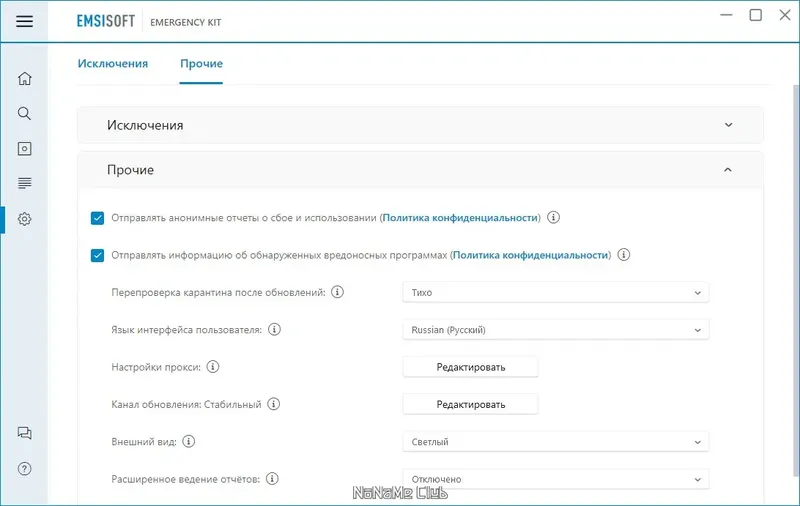Click Редактировать button for proxy settings
The image size is (800, 506).
470,367
